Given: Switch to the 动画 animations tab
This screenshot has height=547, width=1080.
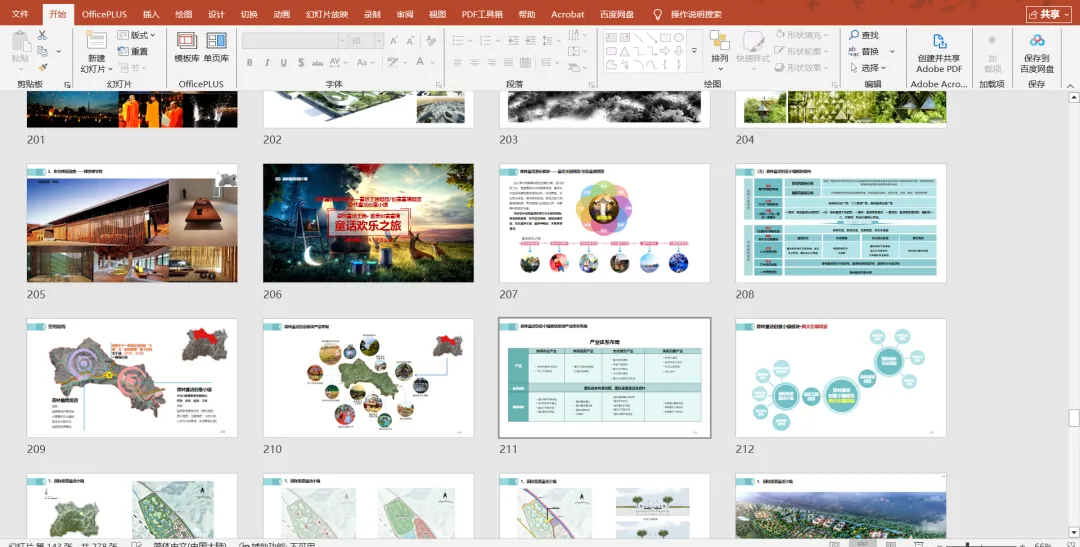Looking at the screenshot, I should 281,14.
